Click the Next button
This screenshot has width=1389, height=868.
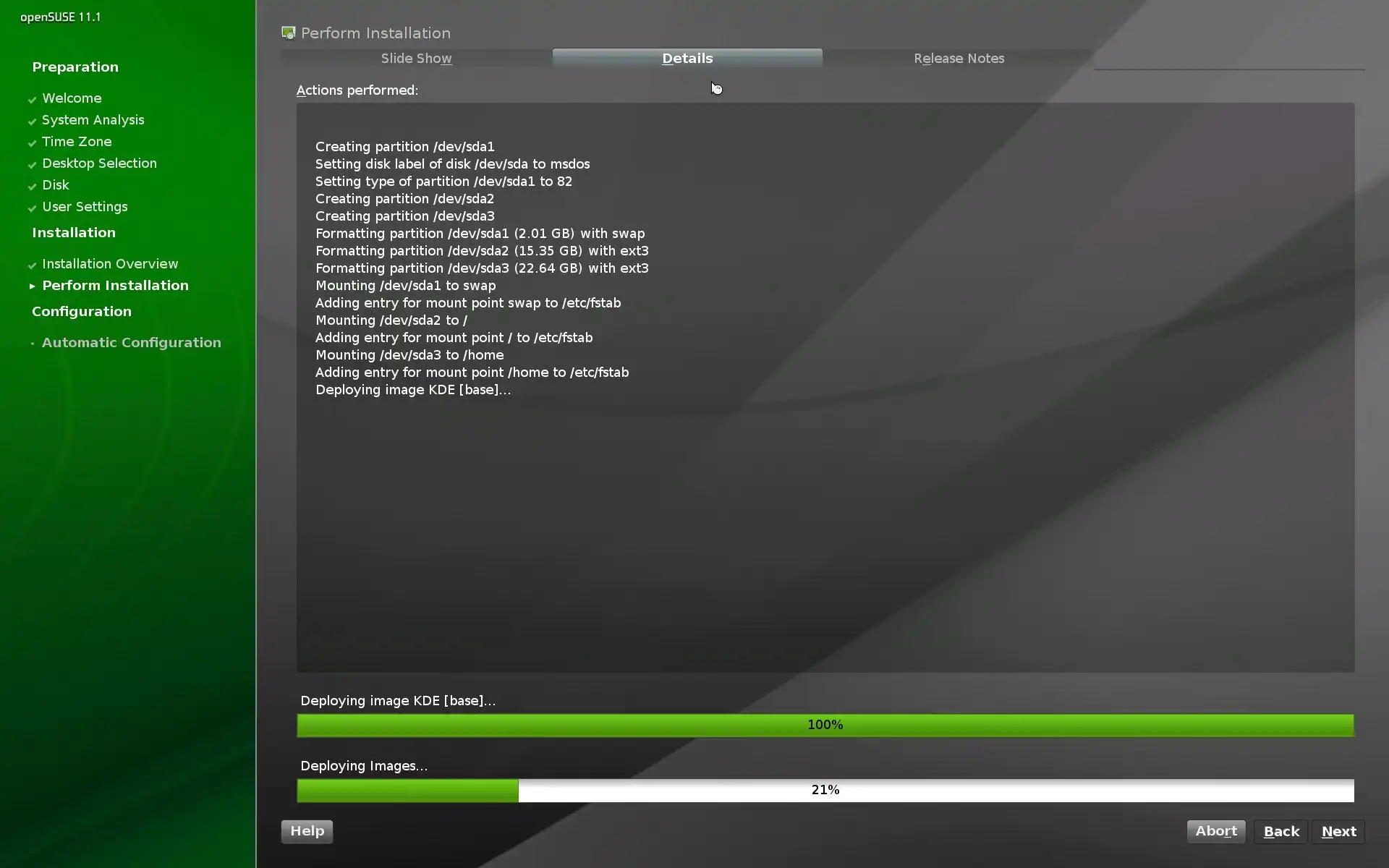click(1338, 832)
